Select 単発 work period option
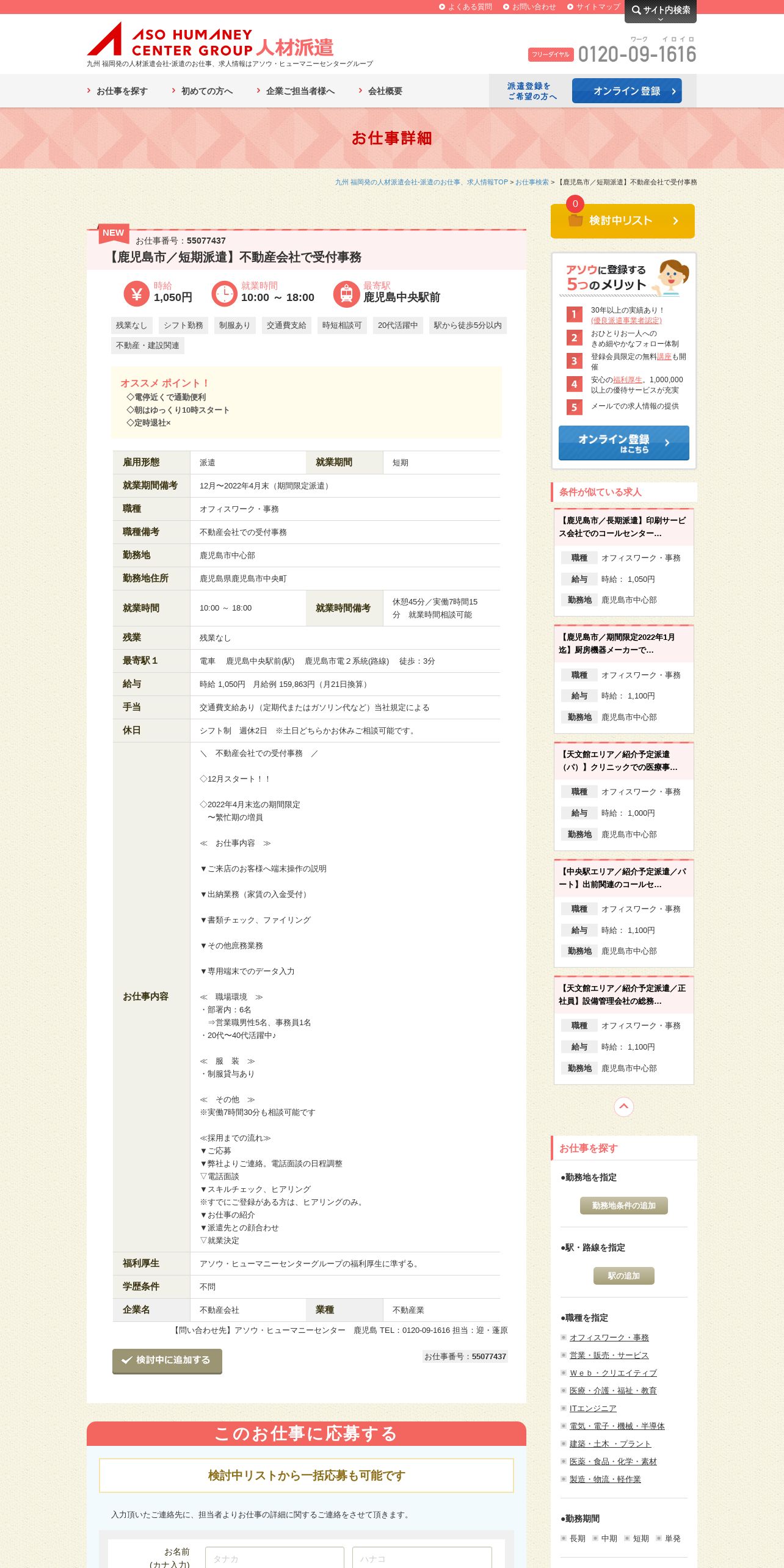The height and width of the screenshot is (1568, 784). (x=669, y=1539)
